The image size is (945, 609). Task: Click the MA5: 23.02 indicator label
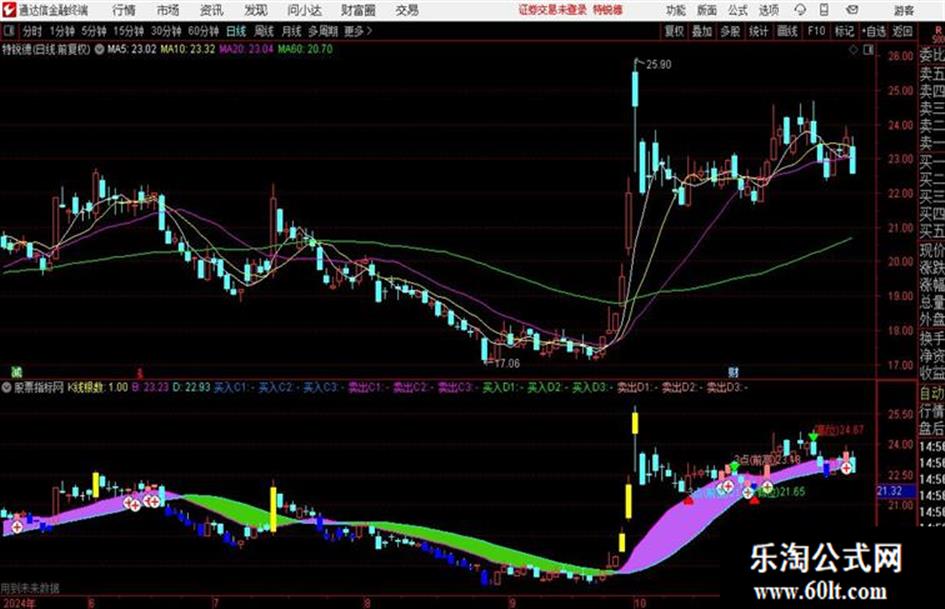click(x=131, y=49)
